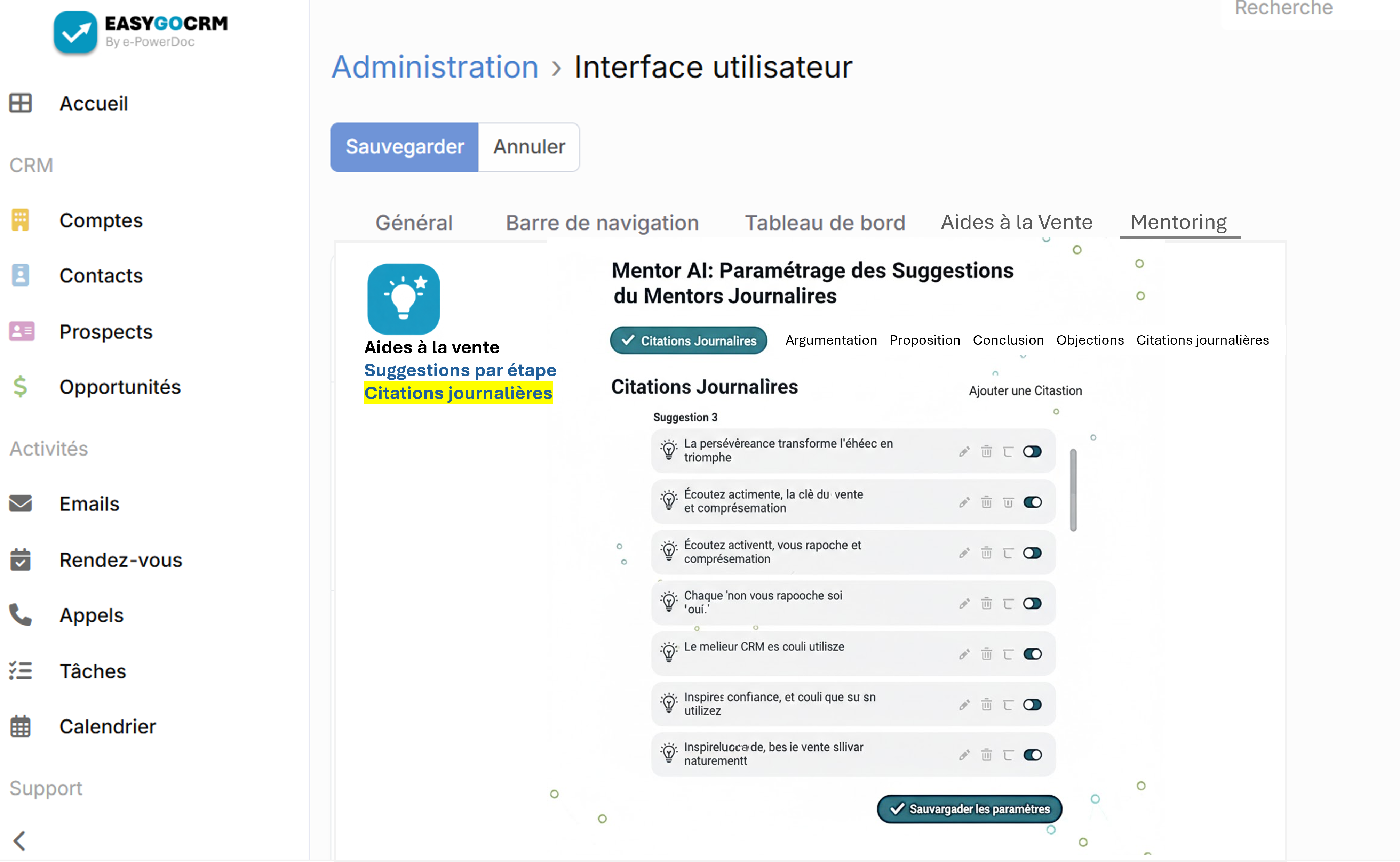Open the Suggestions par étape link
Screen dimensions: 1400x862
pyautogui.click(x=460, y=370)
